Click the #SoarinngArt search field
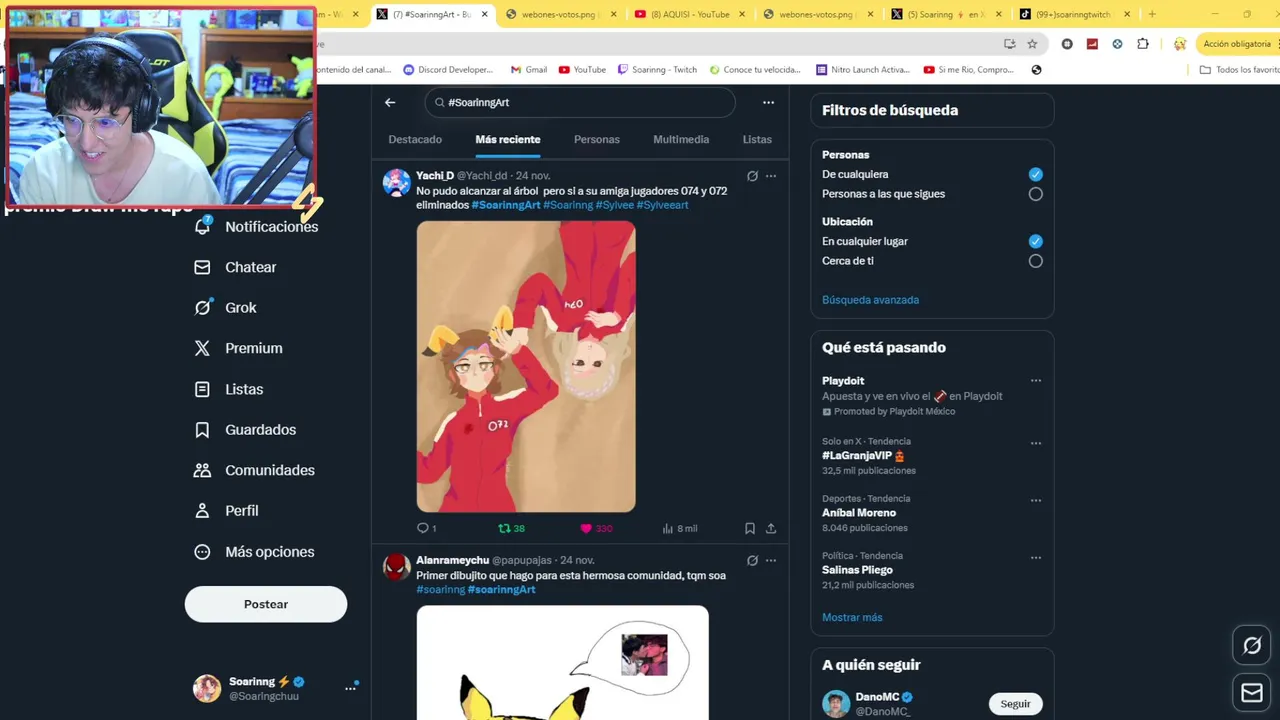 pos(580,102)
